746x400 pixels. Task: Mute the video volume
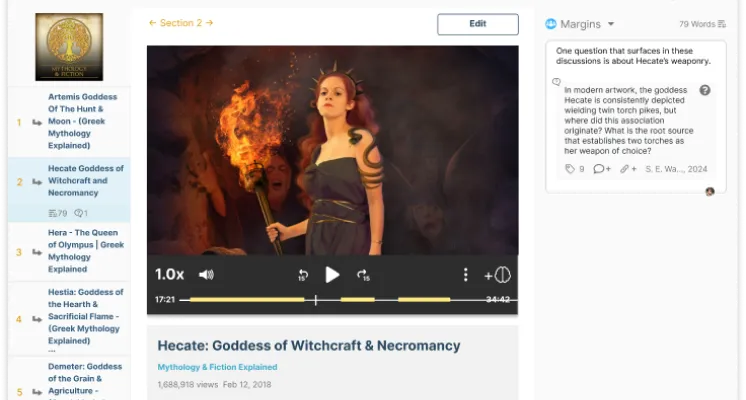(x=206, y=274)
